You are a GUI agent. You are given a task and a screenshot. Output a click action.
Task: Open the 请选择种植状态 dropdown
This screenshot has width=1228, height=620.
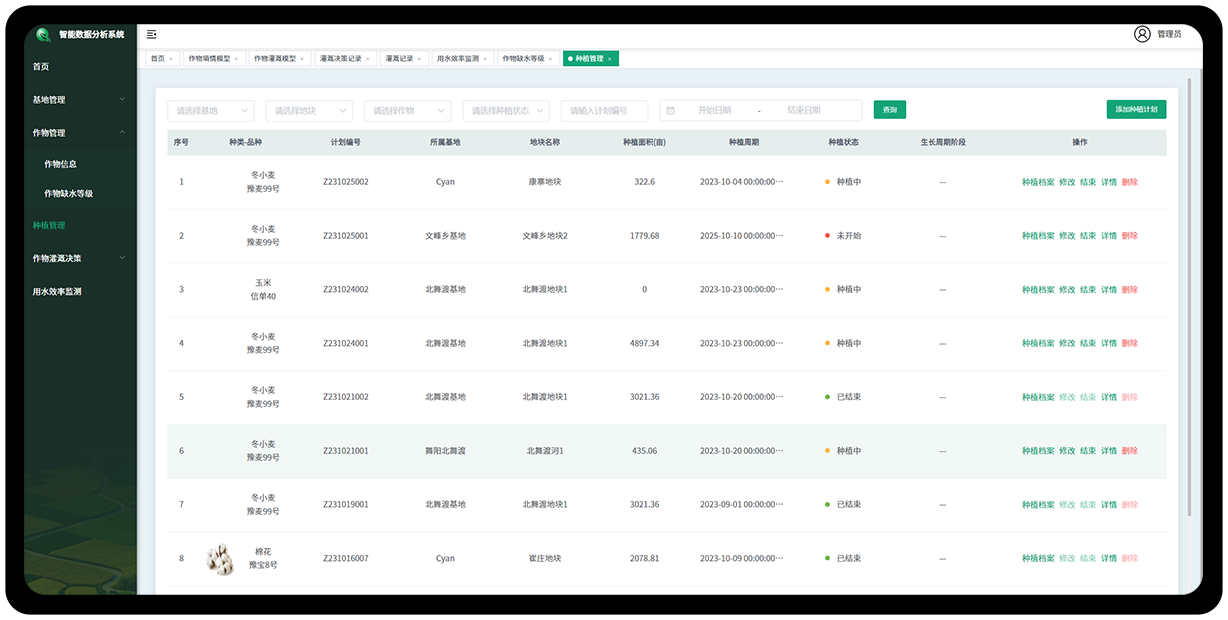tap(506, 110)
